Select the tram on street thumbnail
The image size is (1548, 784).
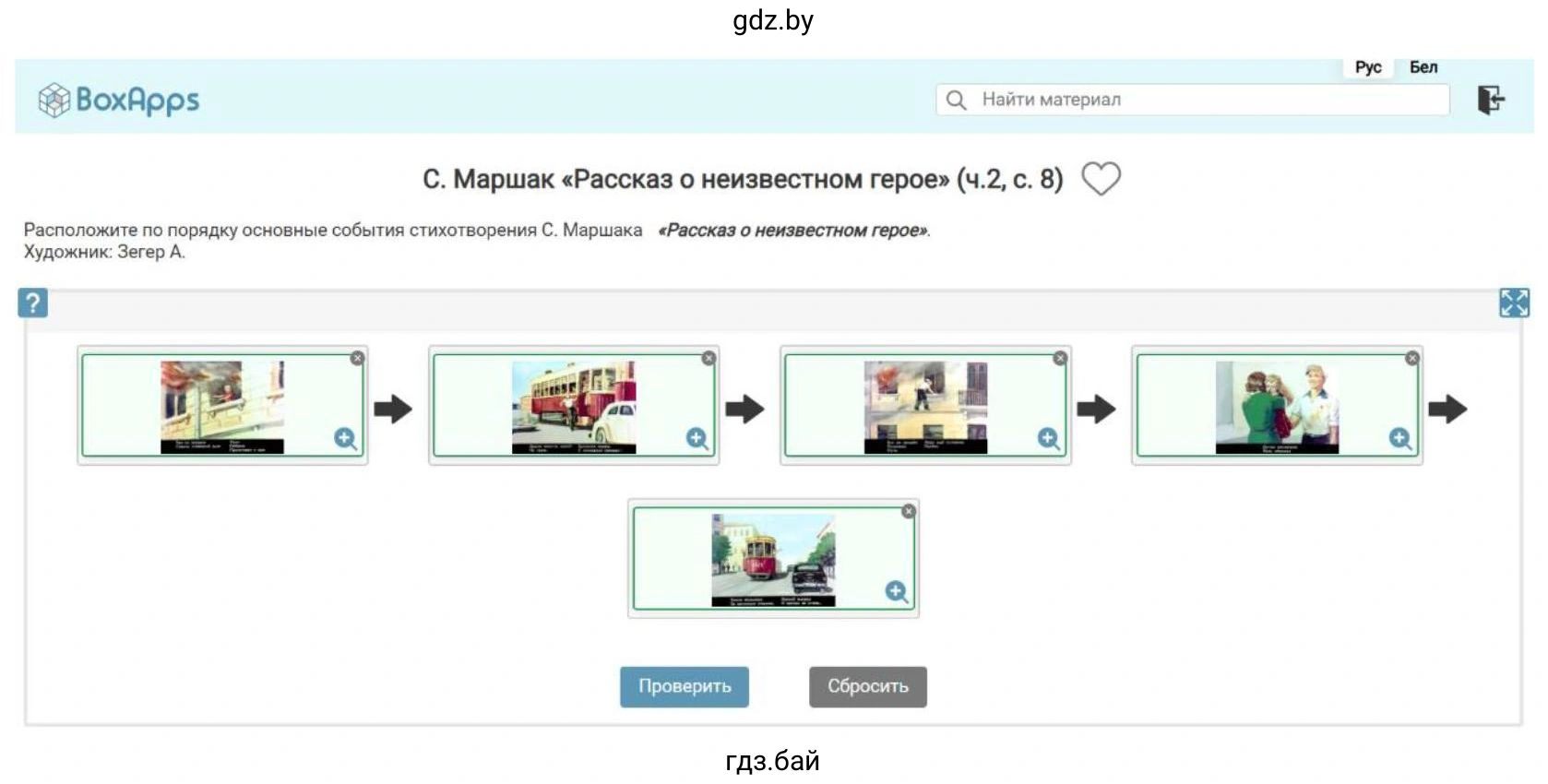pyautogui.click(x=773, y=560)
